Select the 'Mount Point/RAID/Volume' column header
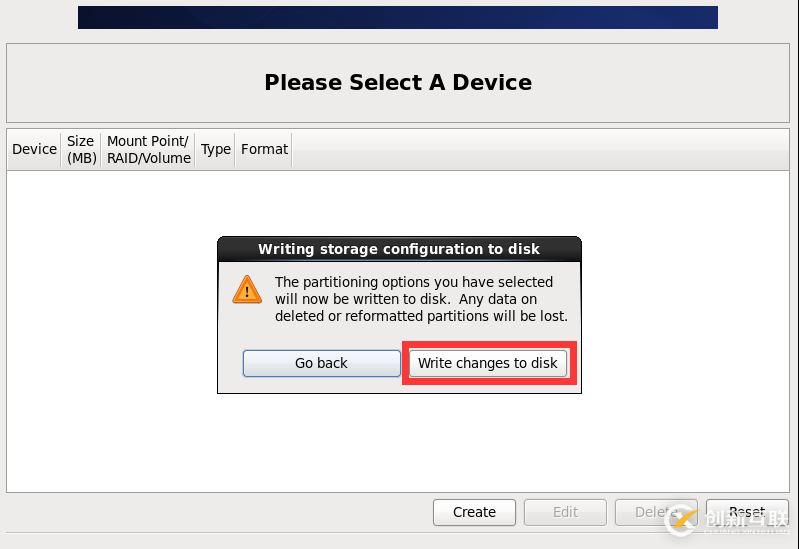 (148, 149)
